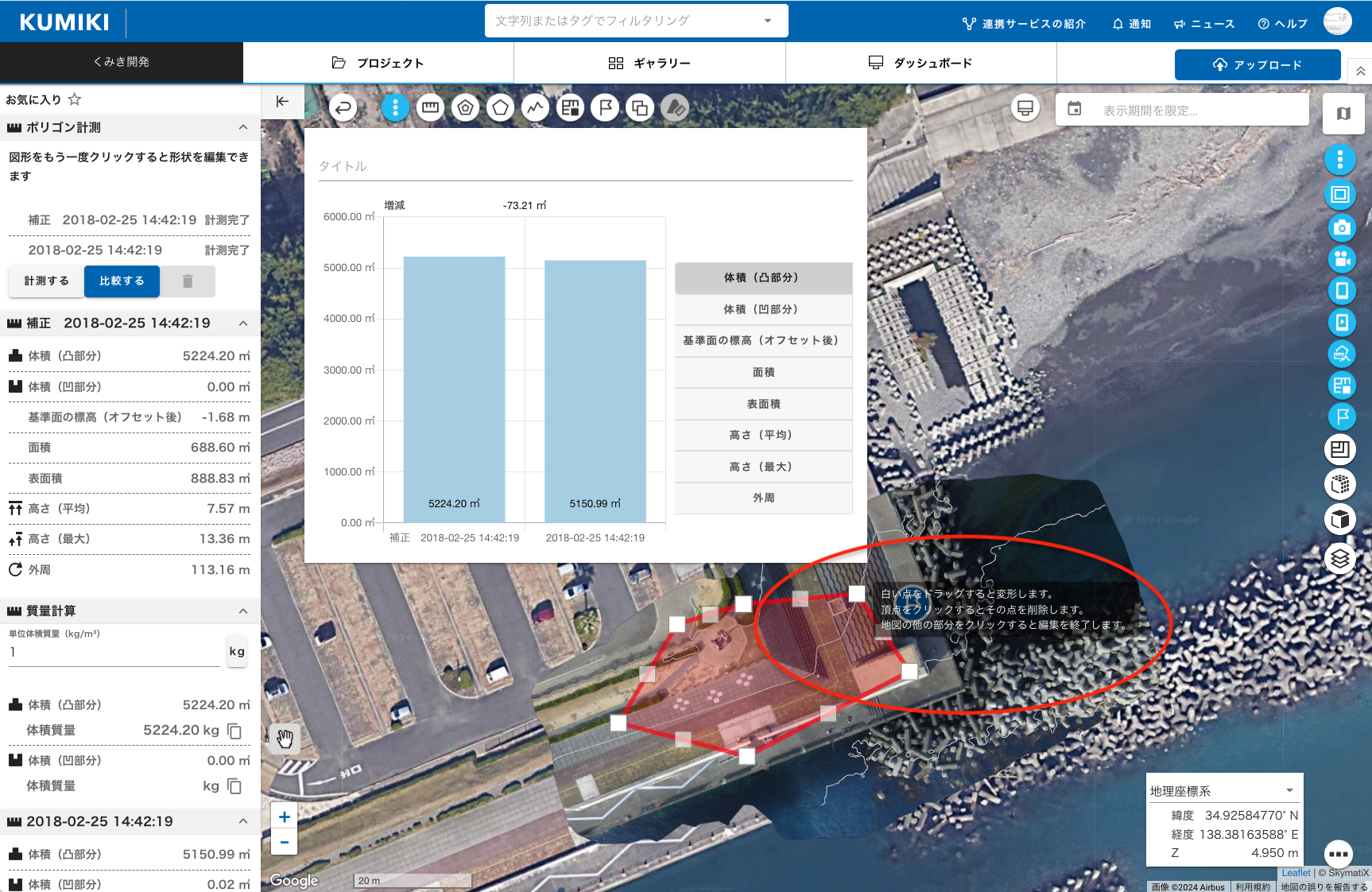Collapse the 質量計算 section
The image size is (1372, 892).
point(243,611)
